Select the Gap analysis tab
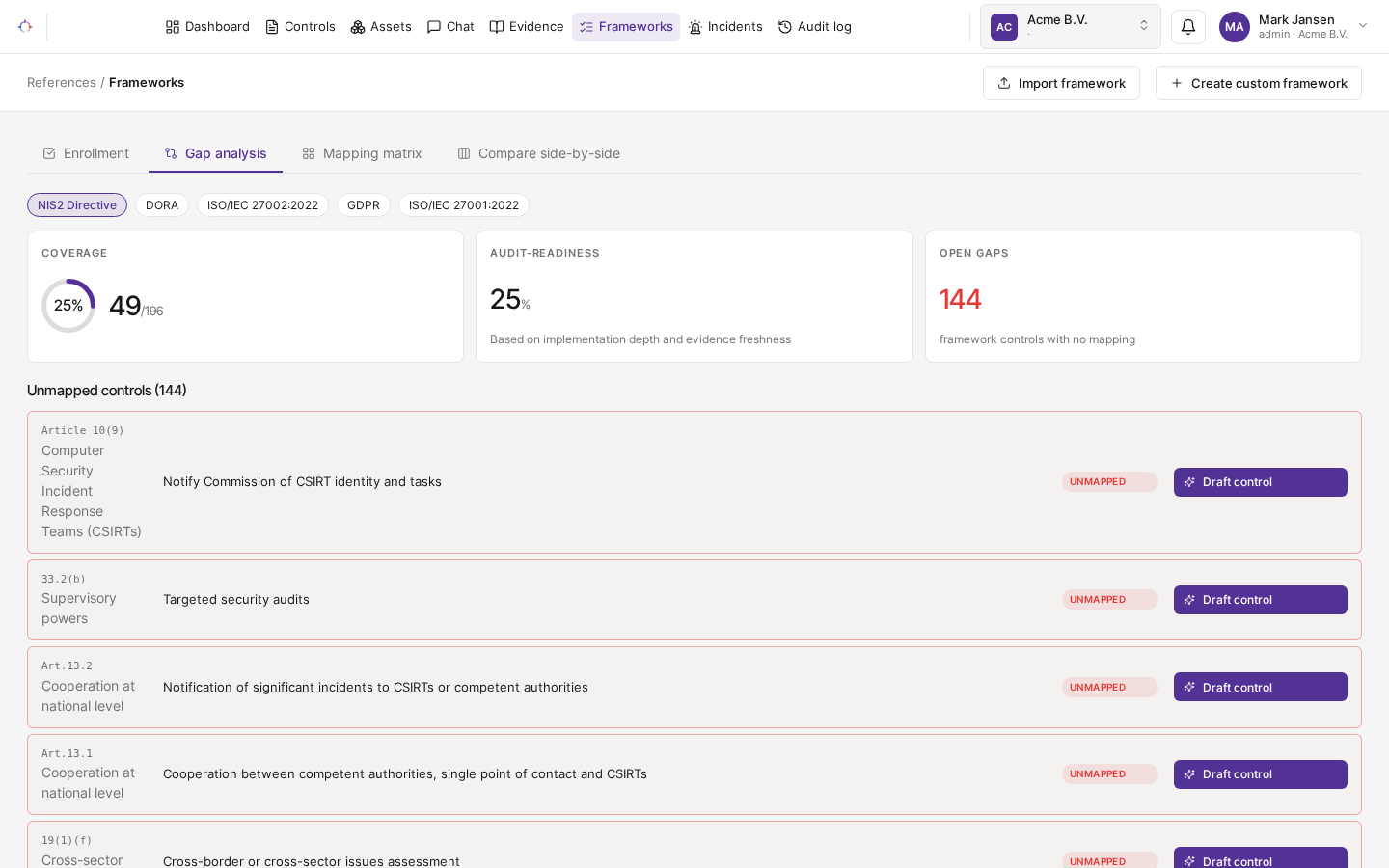 pyautogui.click(x=215, y=153)
